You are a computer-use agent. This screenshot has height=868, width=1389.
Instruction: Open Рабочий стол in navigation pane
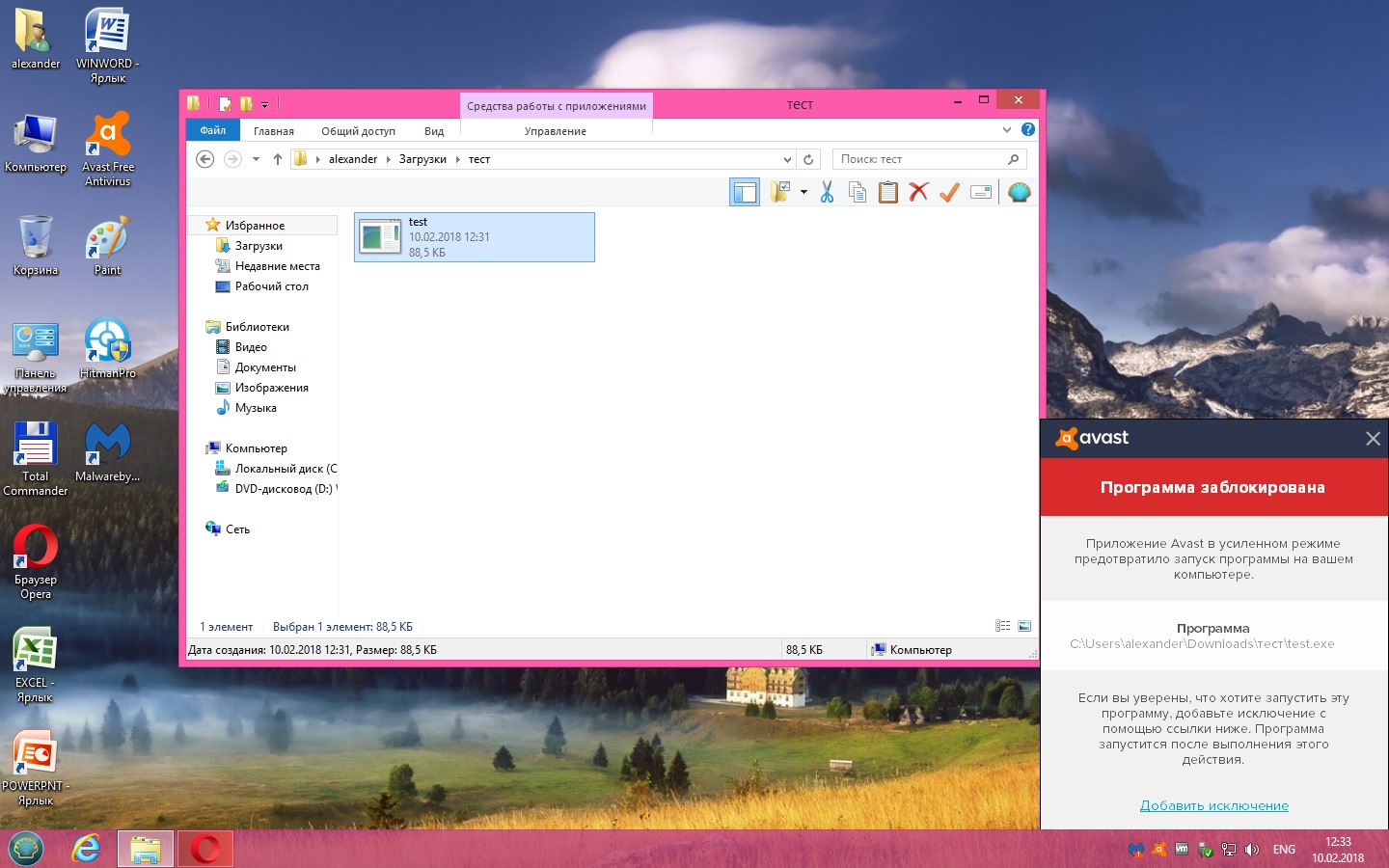[x=271, y=286]
